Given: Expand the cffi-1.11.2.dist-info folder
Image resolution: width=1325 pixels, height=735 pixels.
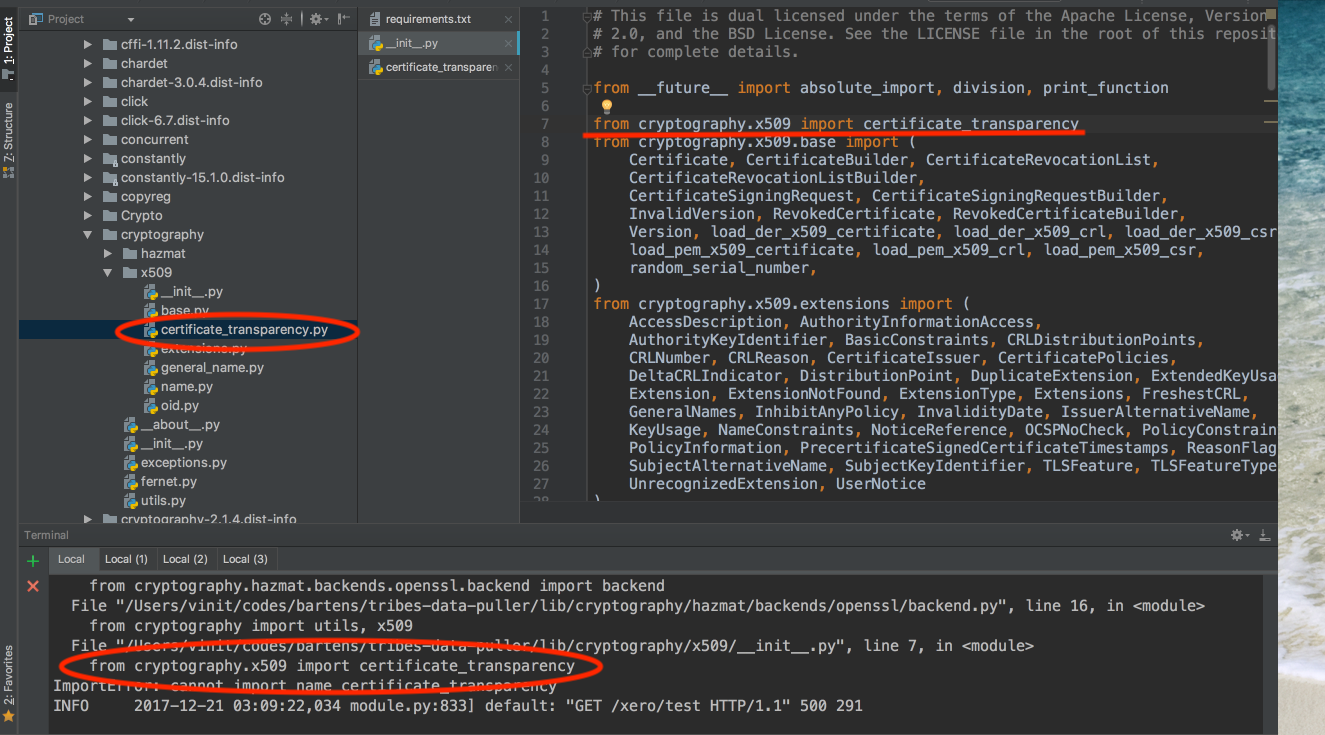Looking at the screenshot, I should click(x=88, y=44).
